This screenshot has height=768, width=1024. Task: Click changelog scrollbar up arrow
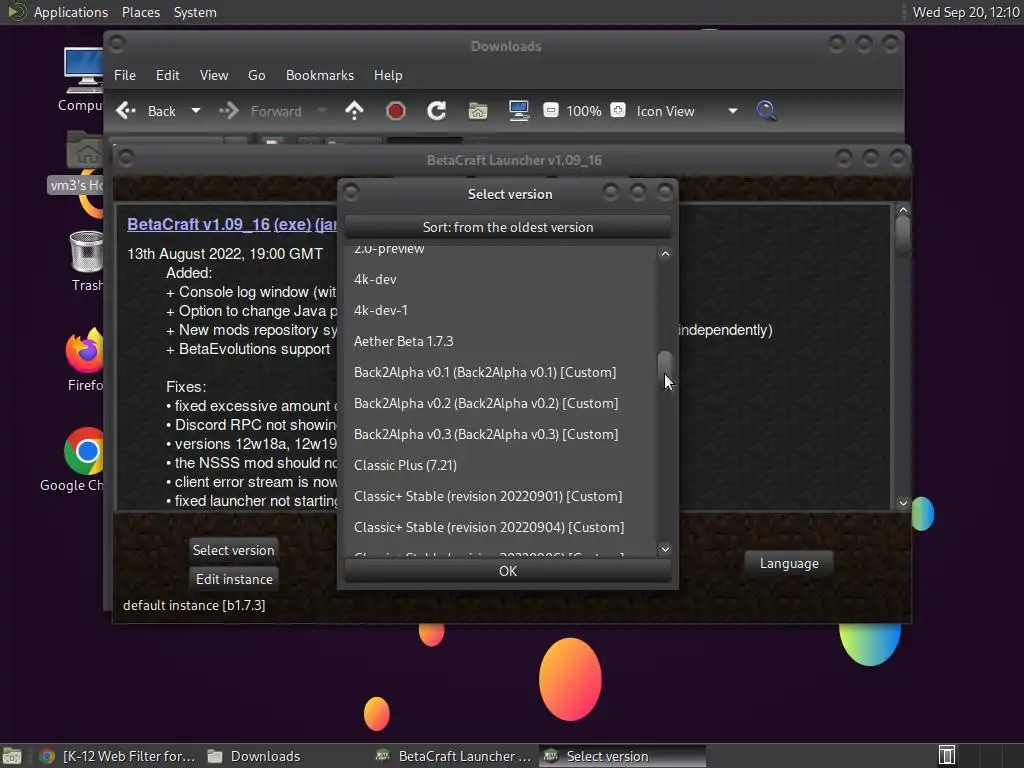point(903,210)
